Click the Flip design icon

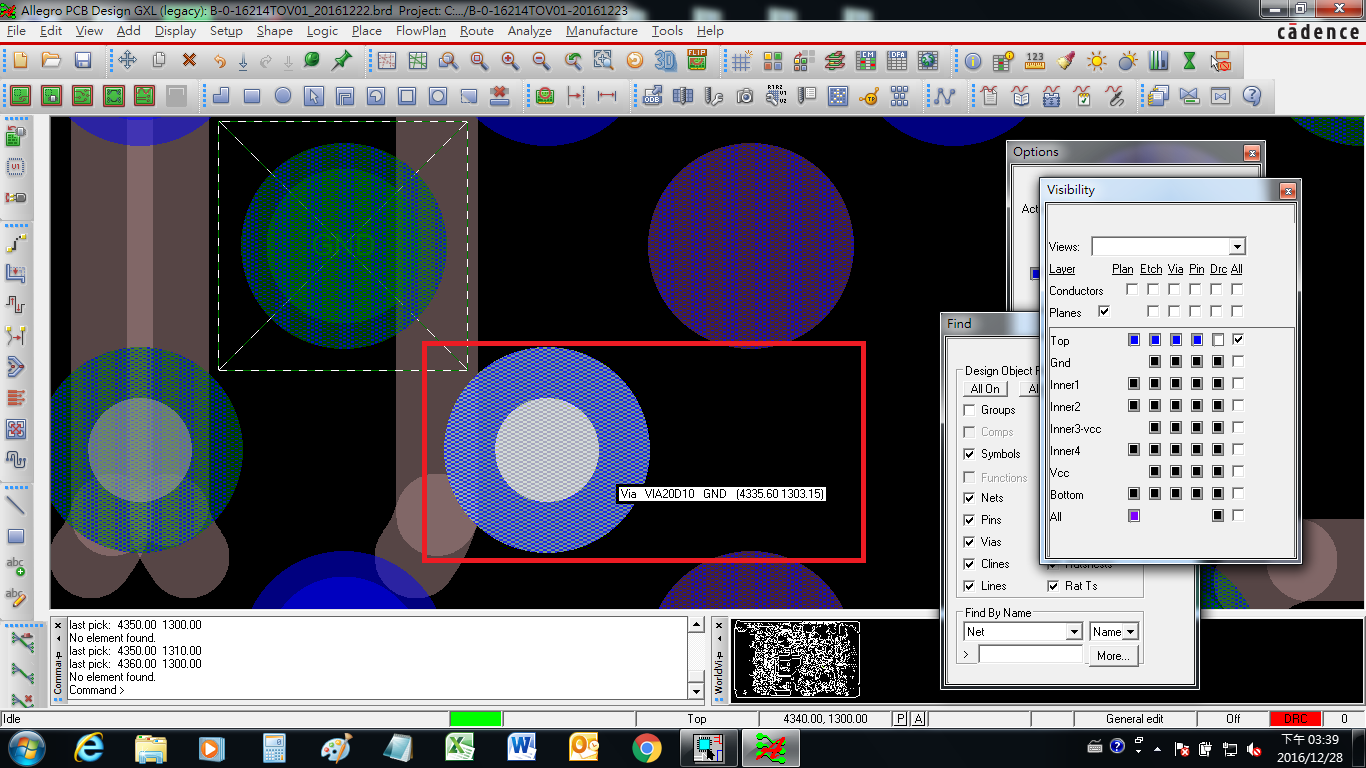tap(697, 61)
